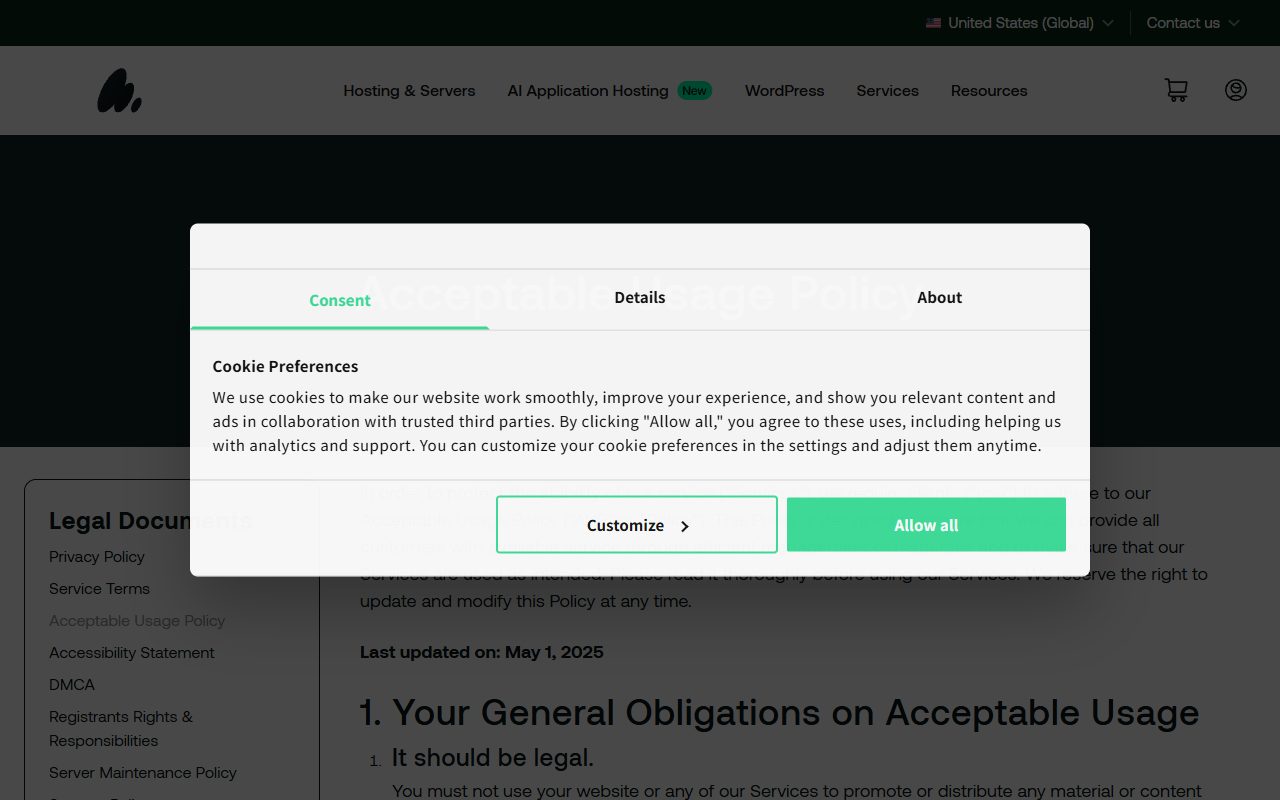Open the Privacy Policy link

click(x=97, y=557)
